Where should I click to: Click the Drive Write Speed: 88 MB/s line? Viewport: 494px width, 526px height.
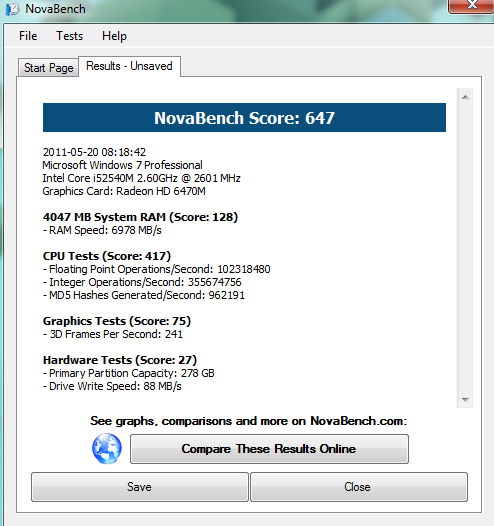(x=112, y=386)
